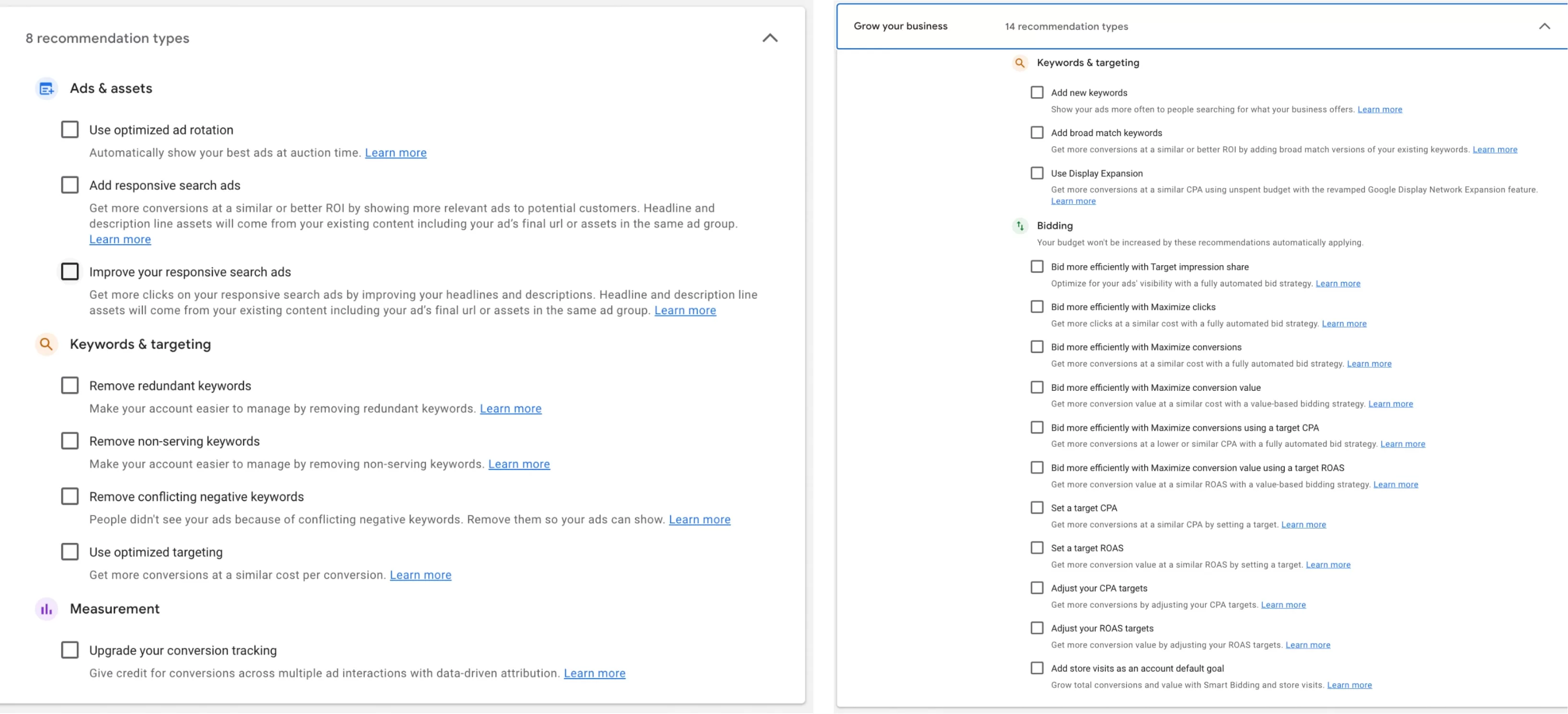
Task: Open Learn more under Use Display Expansion
Action: 1073,201
